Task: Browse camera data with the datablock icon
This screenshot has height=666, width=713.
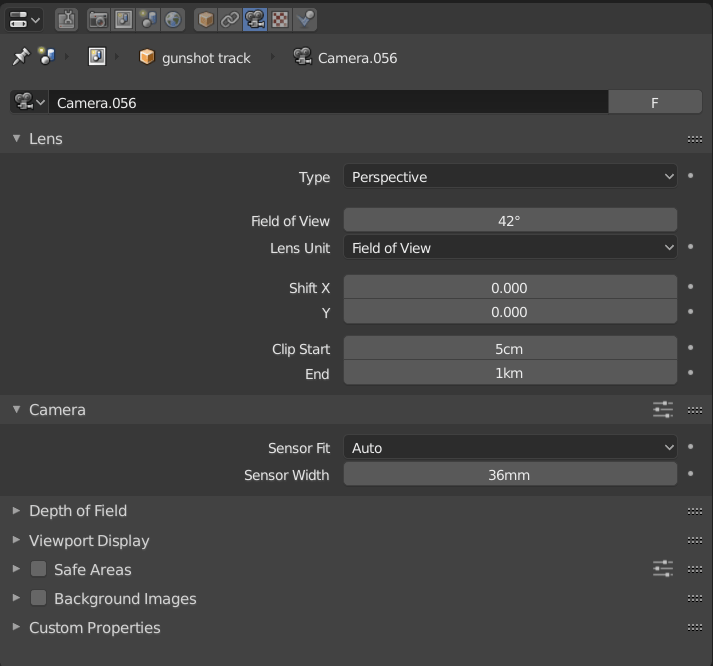Action: pyautogui.click(x=29, y=102)
